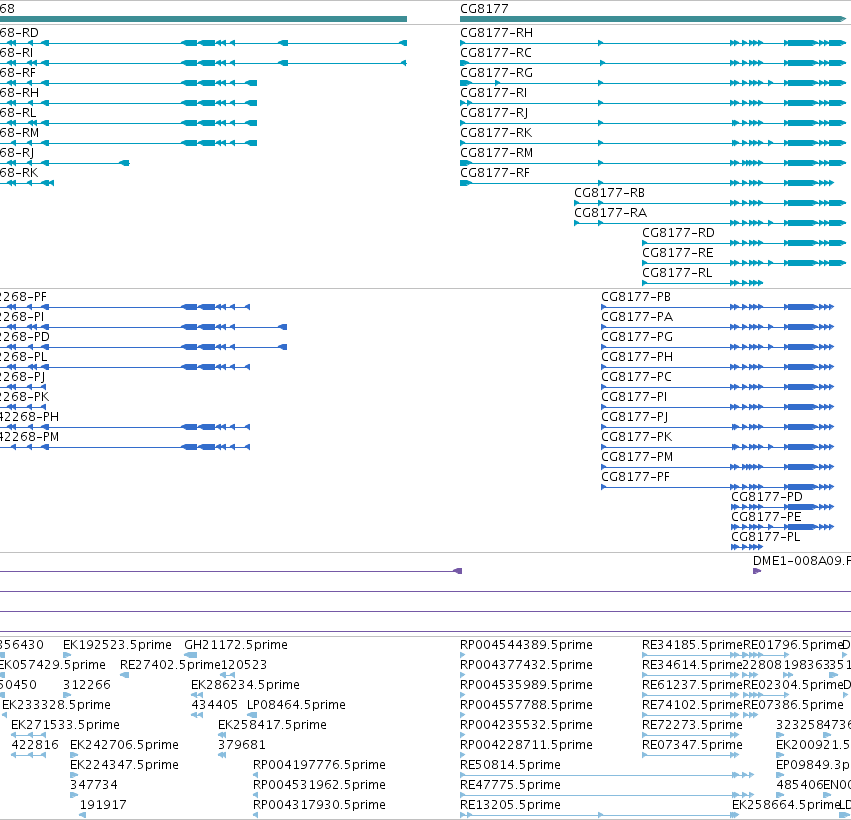This screenshot has height=820, width=851.
Task: Click the CG8177-RG transcript label
Action: (x=496, y=73)
